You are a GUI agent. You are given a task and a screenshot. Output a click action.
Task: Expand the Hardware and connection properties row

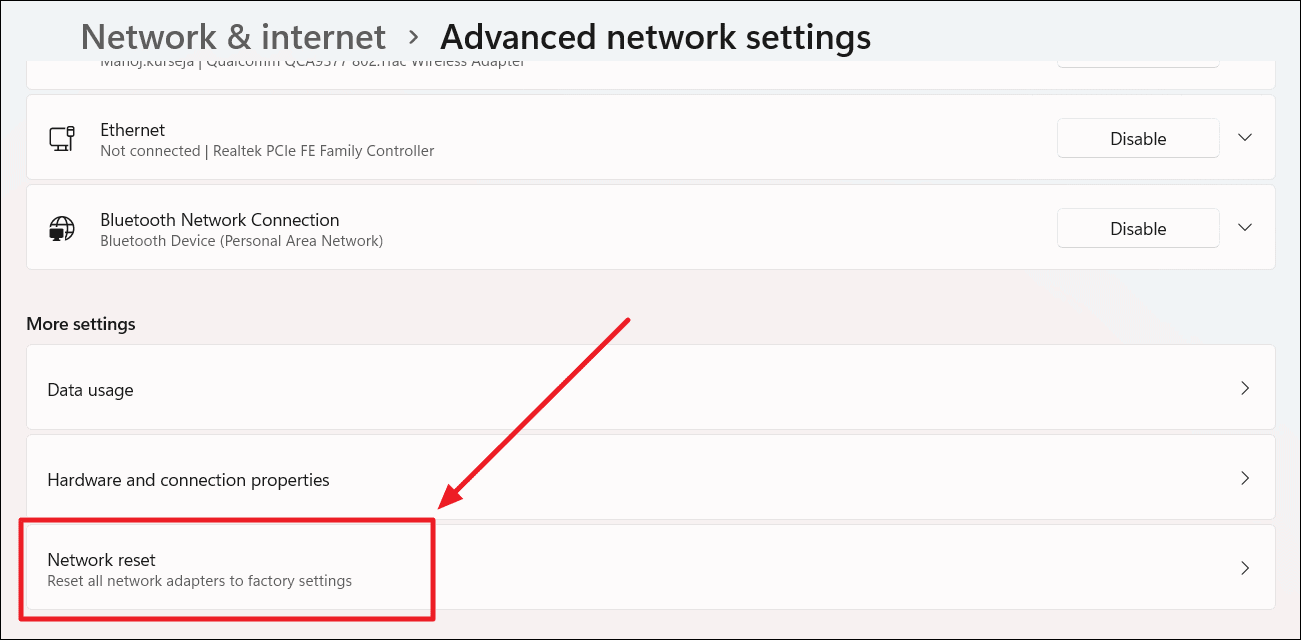[1244, 477]
